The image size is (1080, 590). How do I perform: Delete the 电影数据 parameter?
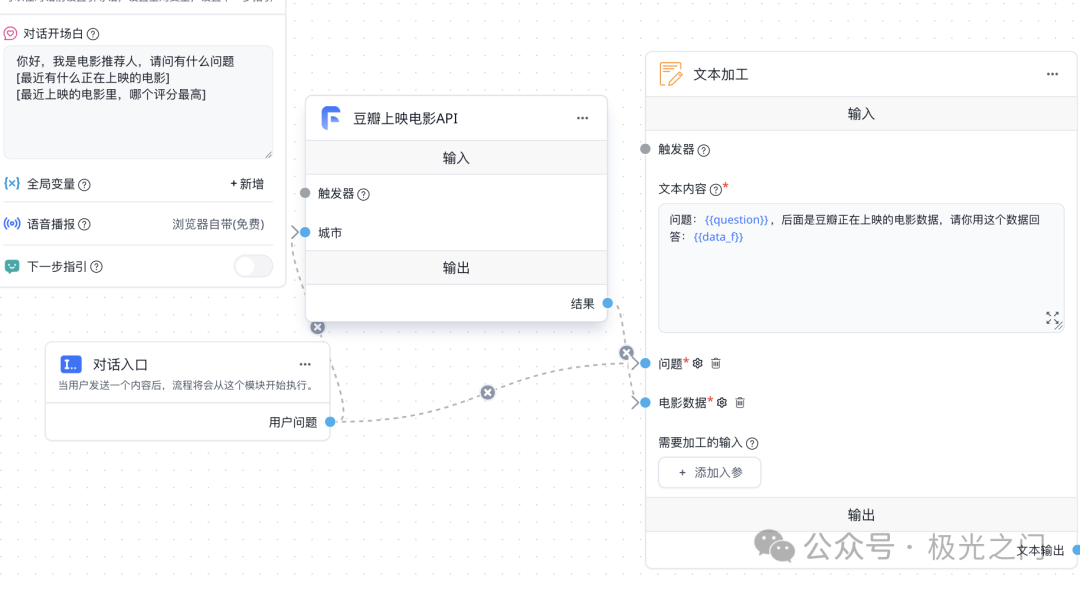[740, 403]
